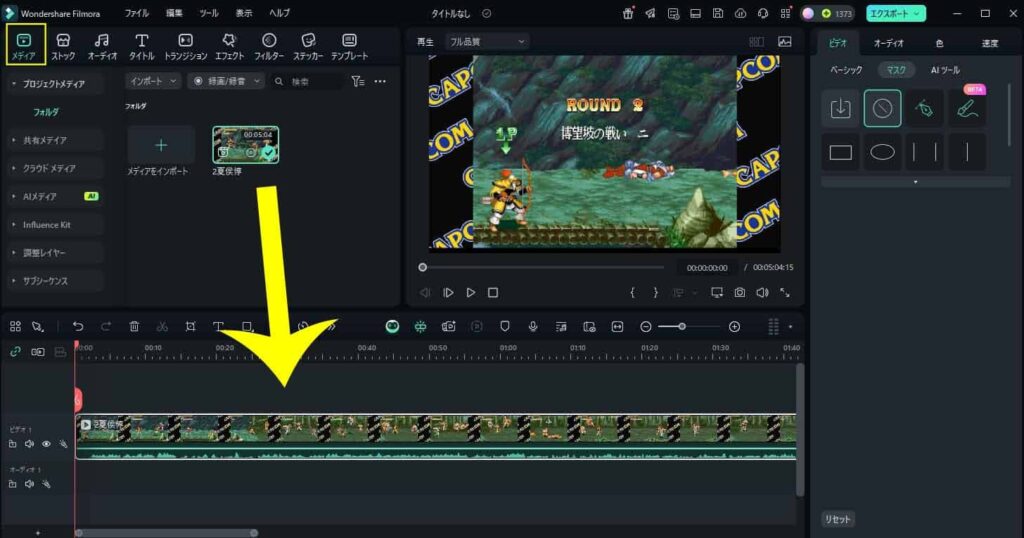Click the timeline zoom slider
Viewport: 1024px width, 538px height.
(x=689, y=326)
